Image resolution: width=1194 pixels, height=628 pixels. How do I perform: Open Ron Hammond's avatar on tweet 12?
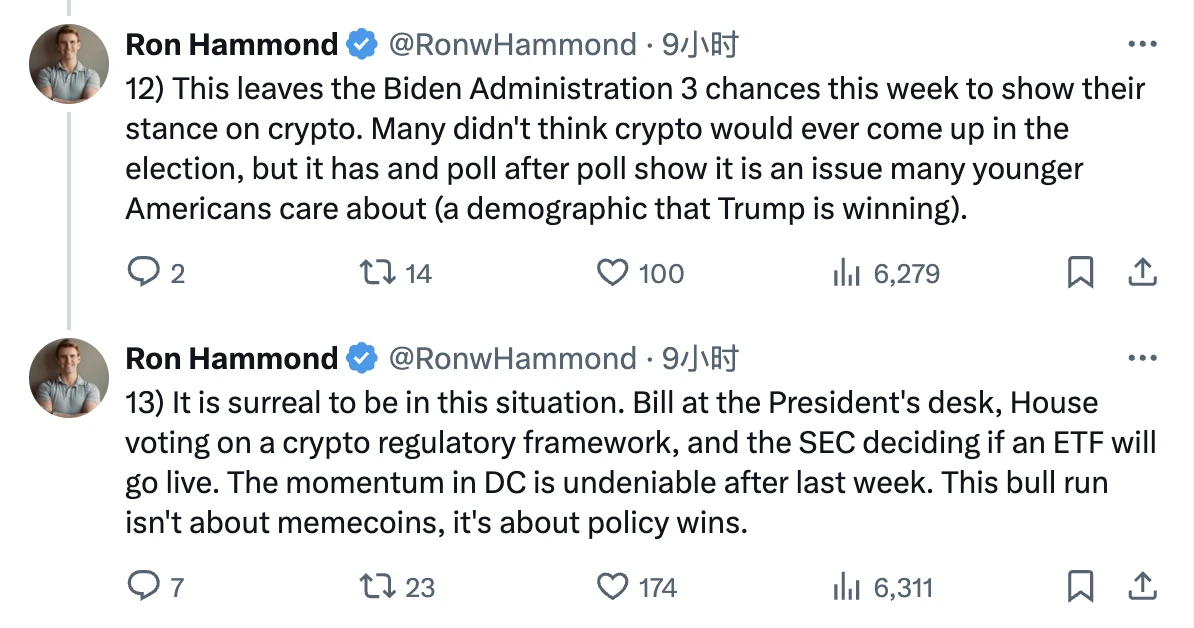(68, 64)
